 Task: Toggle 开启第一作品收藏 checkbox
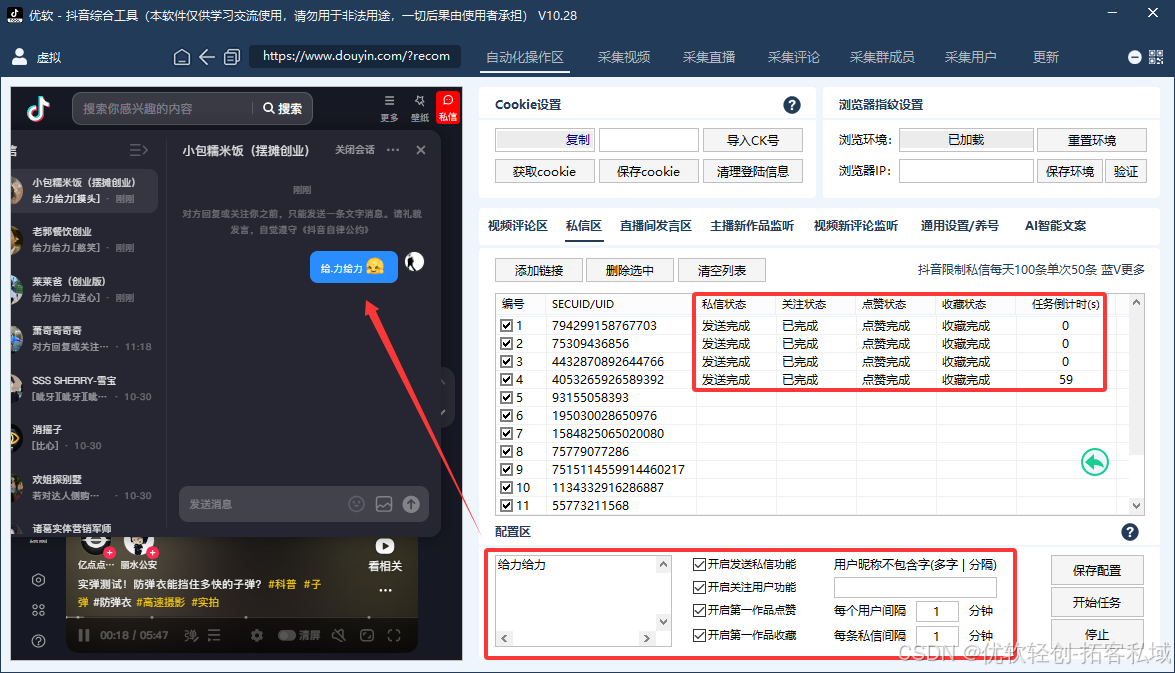[699, 636]
